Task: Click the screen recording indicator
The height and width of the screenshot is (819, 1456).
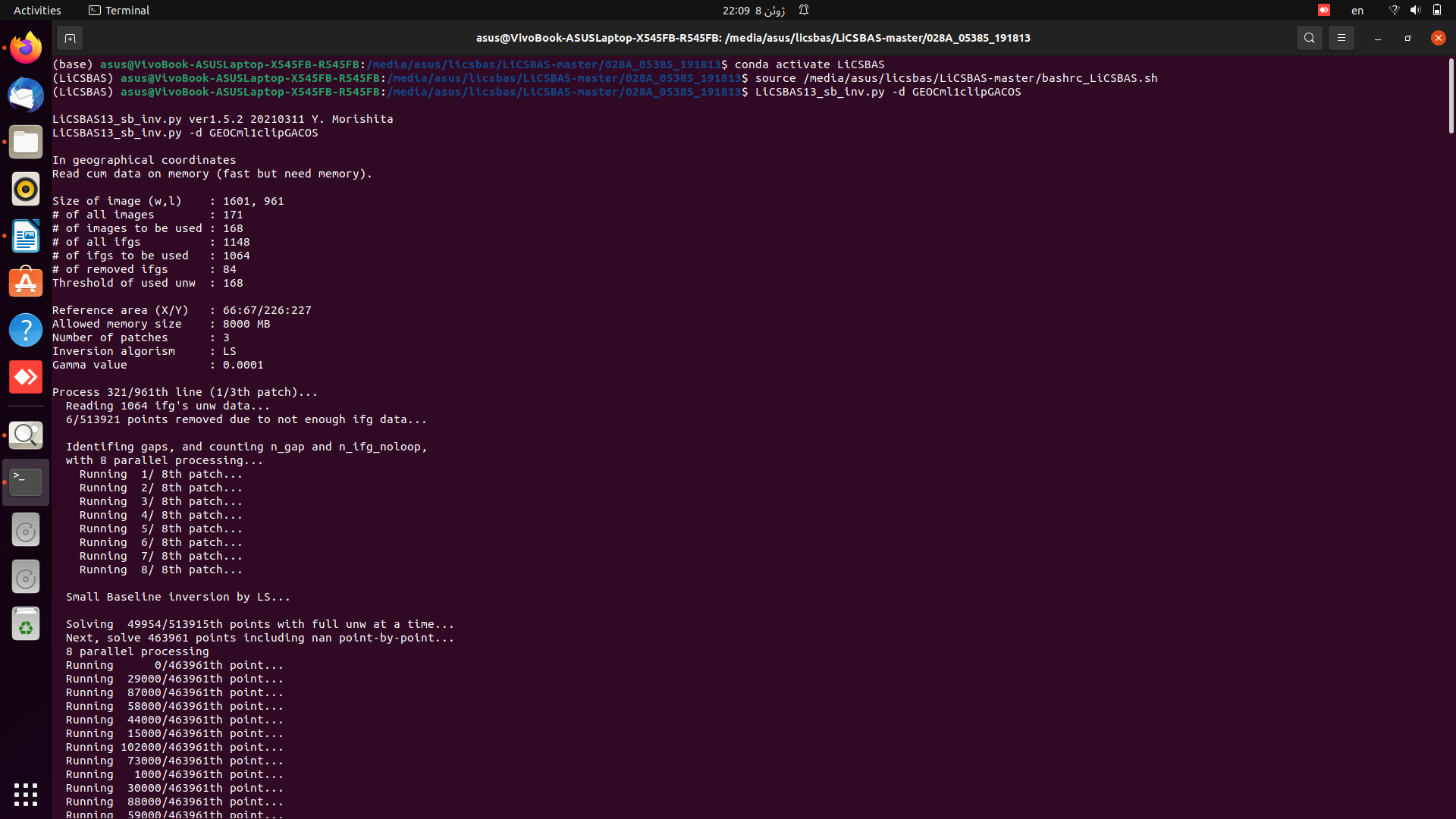Action: [1324, 10]
